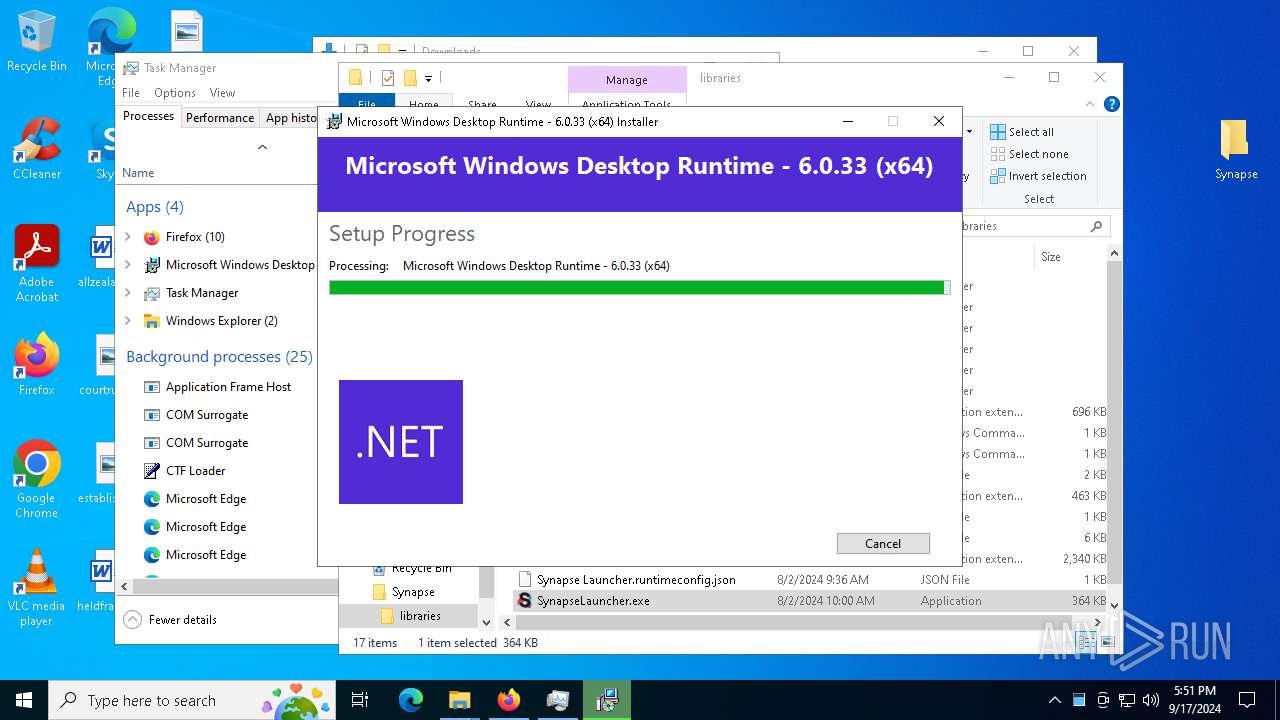Expand the Task Manager process entry
This screenshot has height=720, width=1280.
point(128,293)
